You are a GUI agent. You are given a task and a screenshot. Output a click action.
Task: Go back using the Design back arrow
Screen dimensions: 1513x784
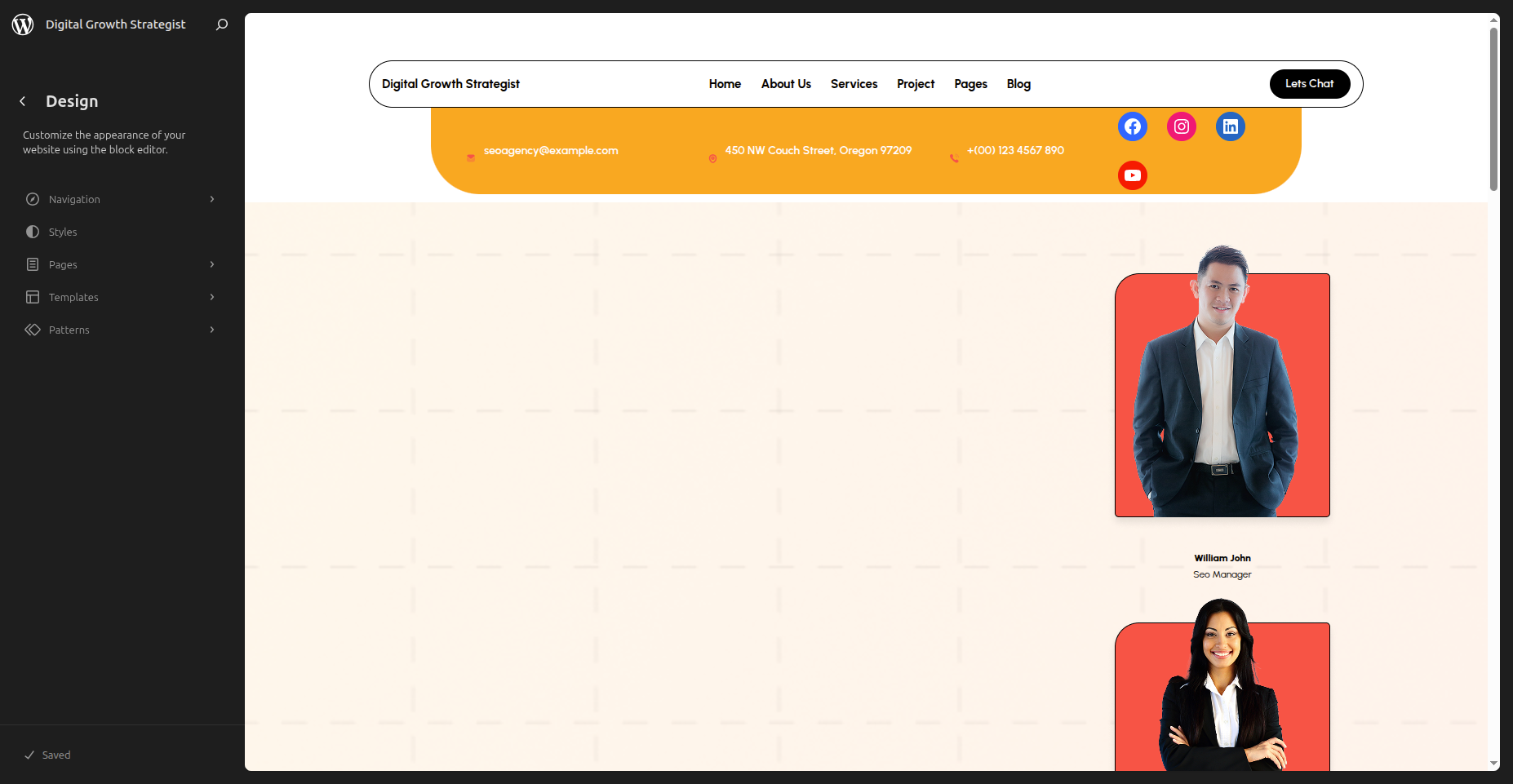tap(23, 101)
